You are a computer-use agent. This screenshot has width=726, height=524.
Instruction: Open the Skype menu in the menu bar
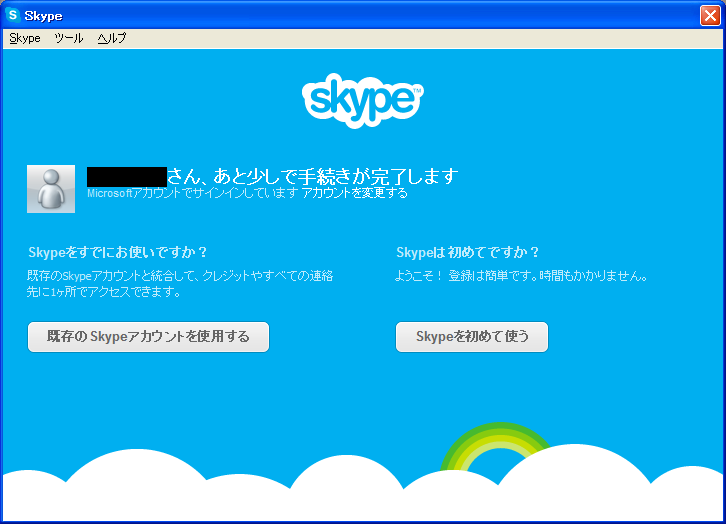pos(25,38)
